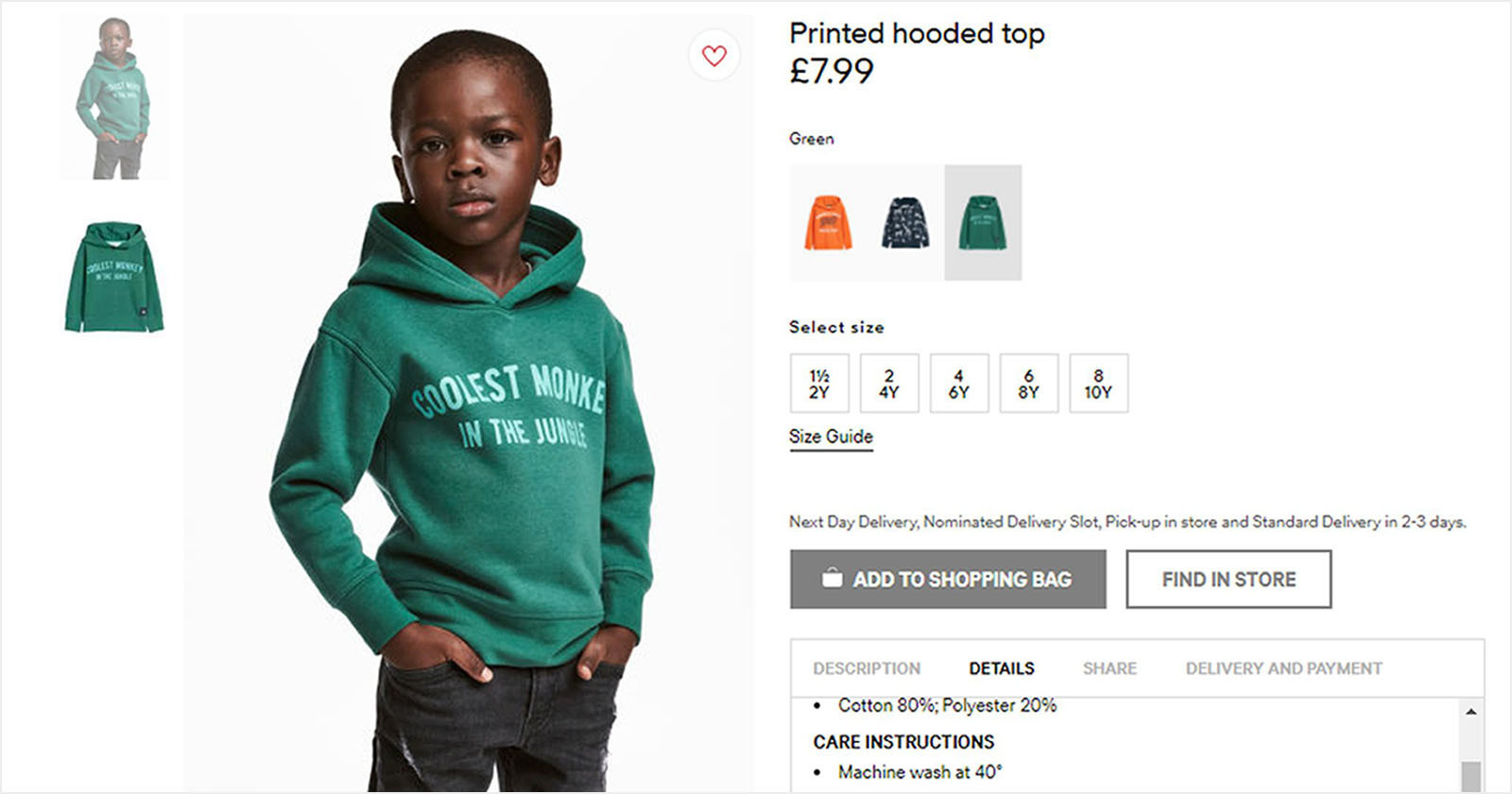Open the Details tab
This screenshot has width=1512, height=794.
1002,668
